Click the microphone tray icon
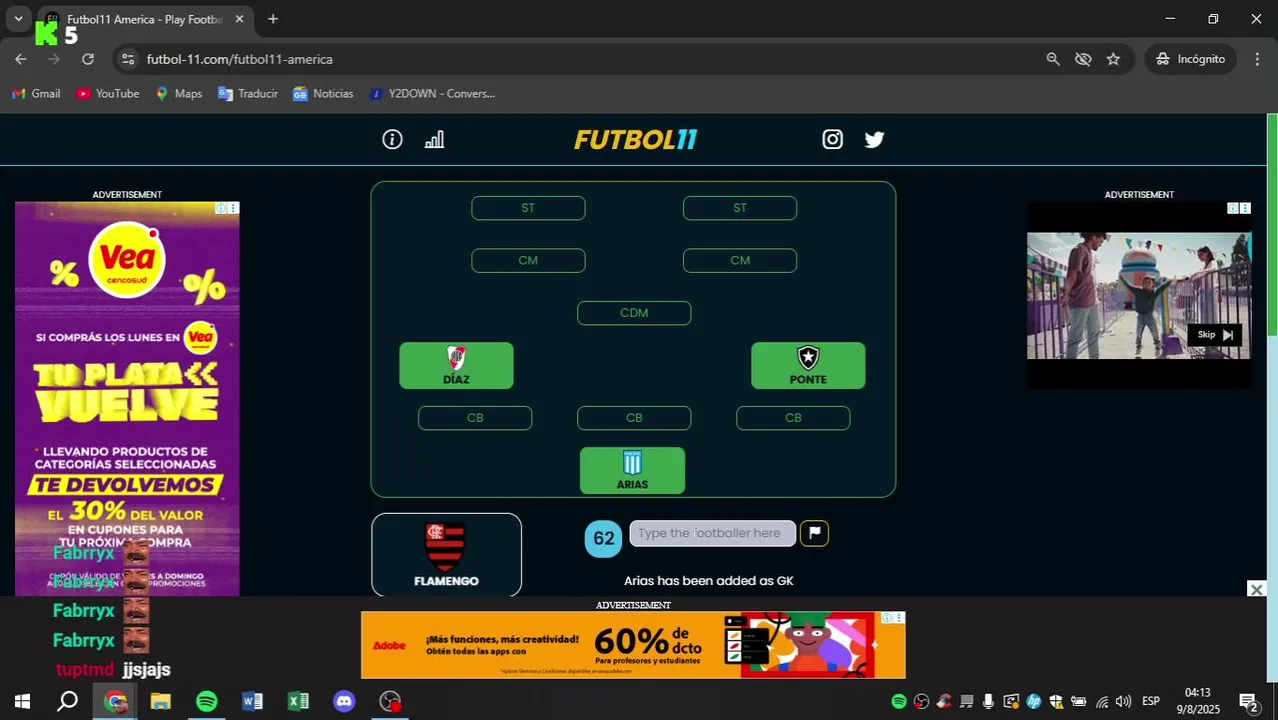1278x720 pixels. (x=989, y=702)
